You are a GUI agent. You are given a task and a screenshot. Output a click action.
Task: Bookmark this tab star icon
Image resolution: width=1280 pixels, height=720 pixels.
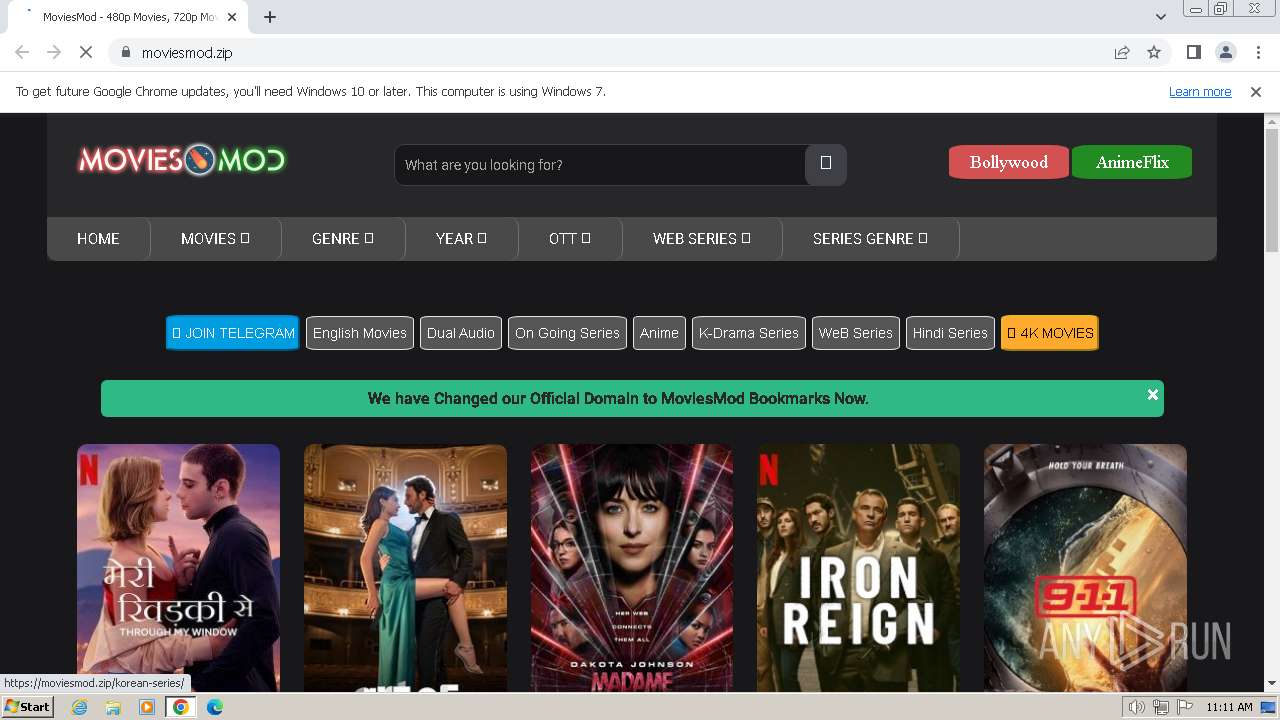click(1154, 52)
